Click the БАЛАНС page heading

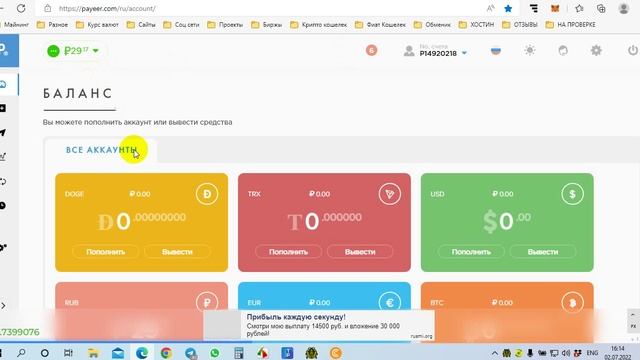(x=78, y=93)
